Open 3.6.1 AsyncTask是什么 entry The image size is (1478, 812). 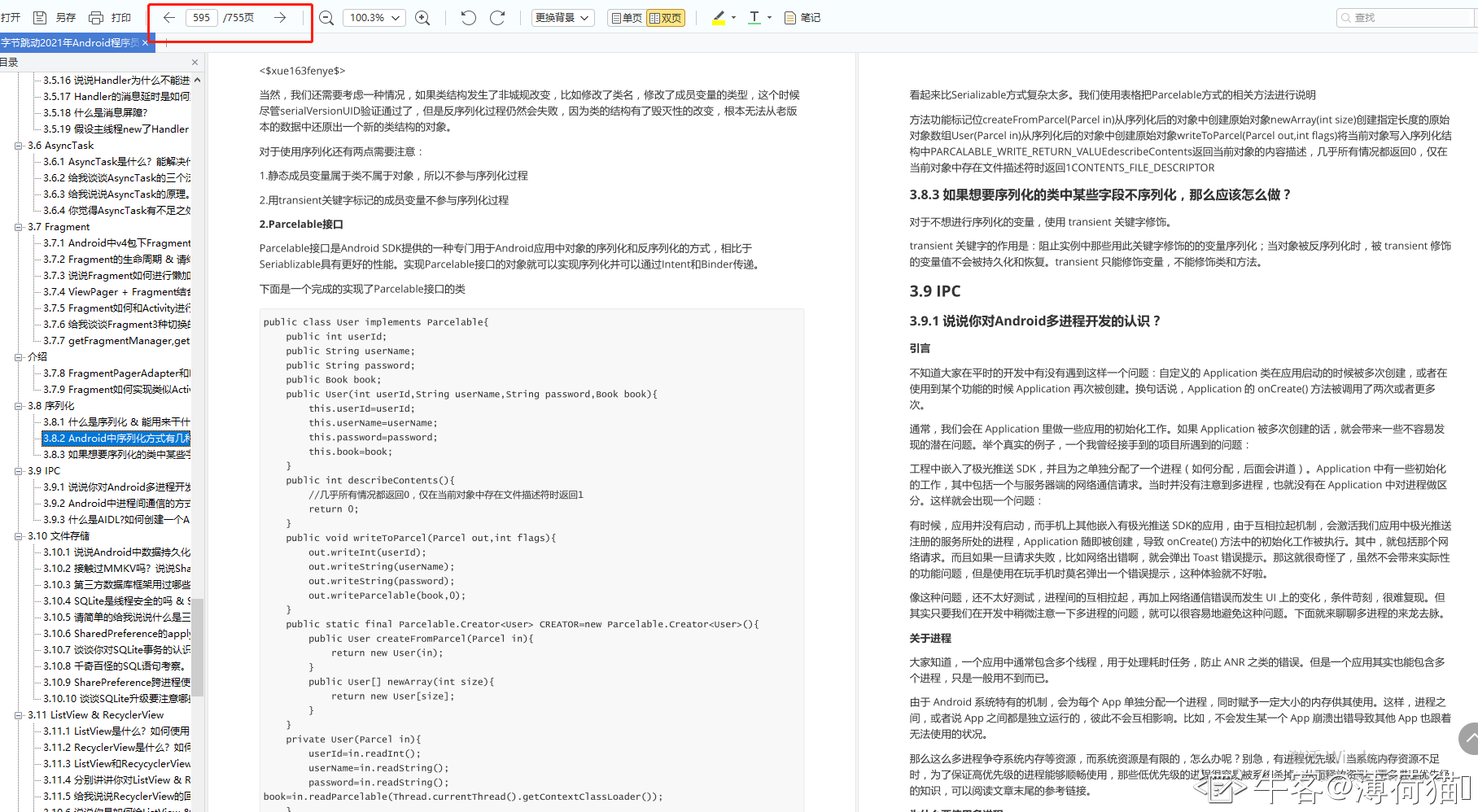(x=116, y=162)
